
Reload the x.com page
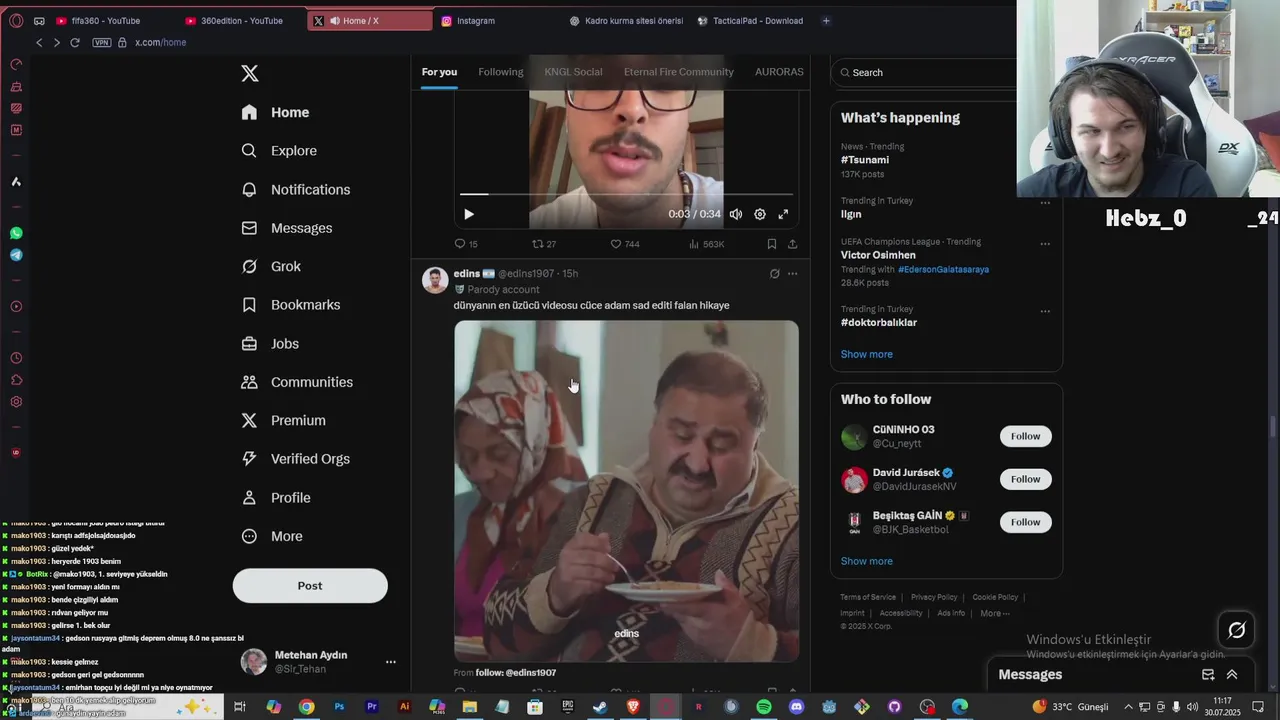75,42
